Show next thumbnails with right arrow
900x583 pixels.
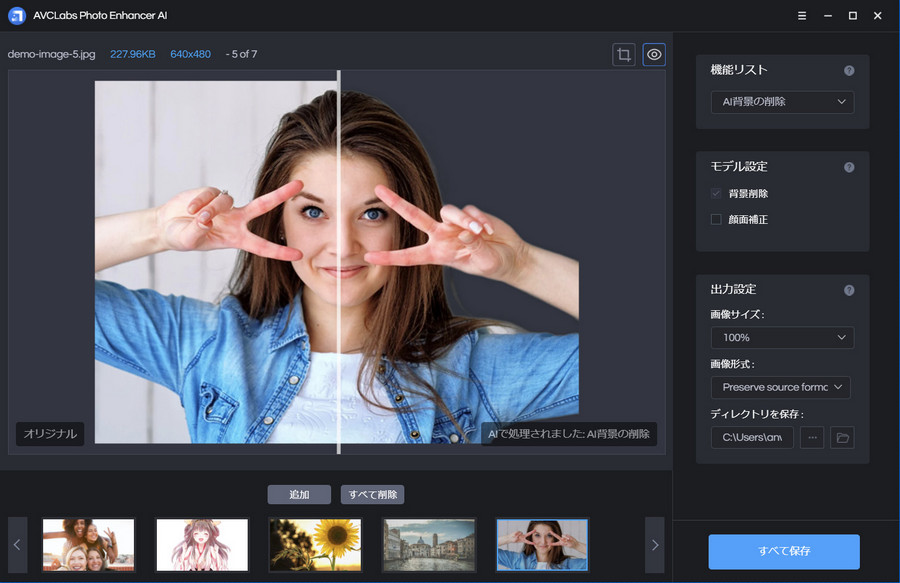point(655,545)
